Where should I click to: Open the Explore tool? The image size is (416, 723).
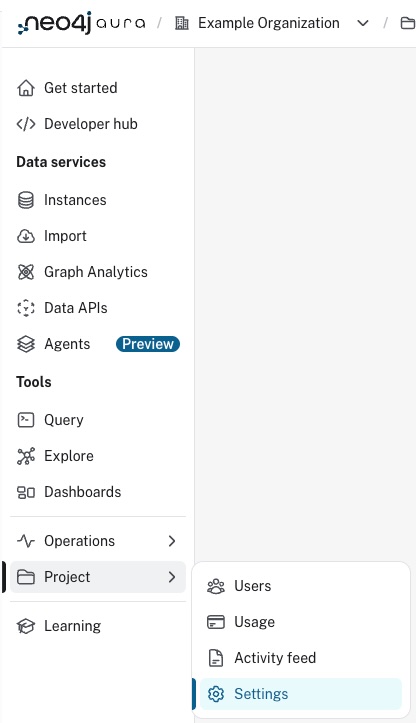98,456
